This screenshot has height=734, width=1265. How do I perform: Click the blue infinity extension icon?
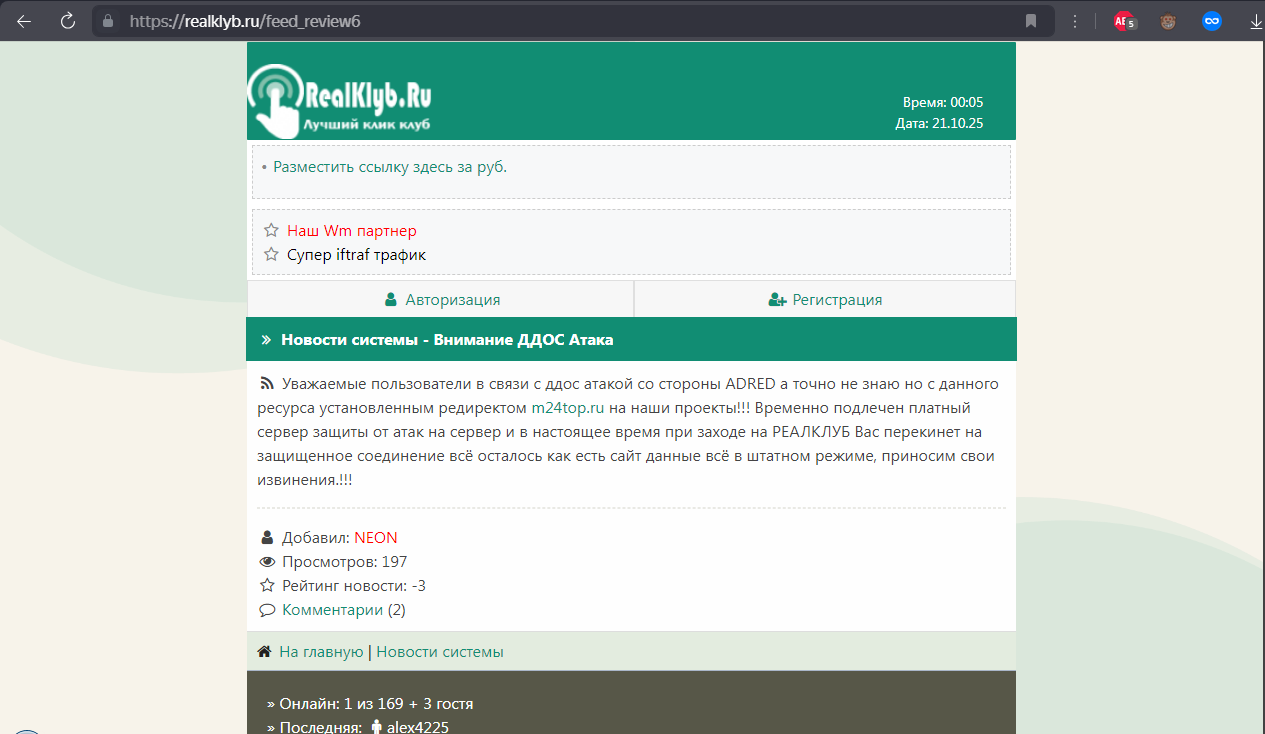coord(1211,21)
